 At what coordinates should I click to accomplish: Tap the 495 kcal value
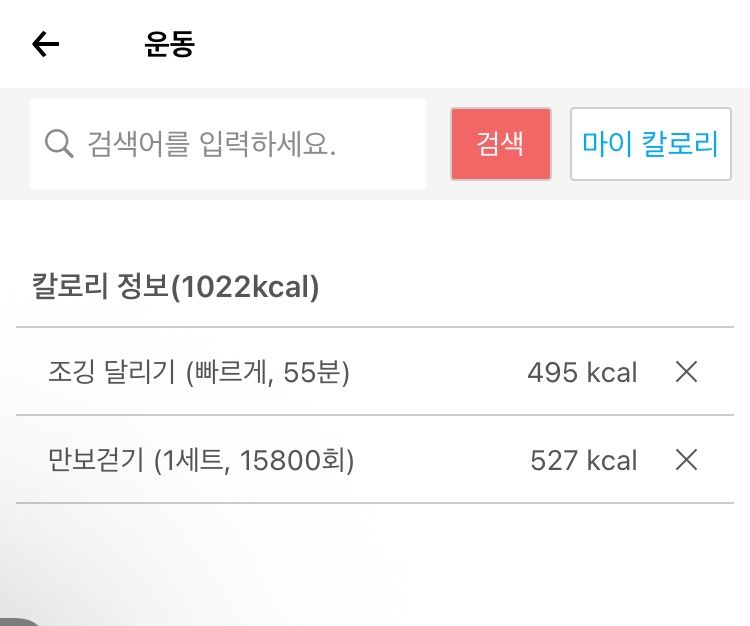pos(582,373)
